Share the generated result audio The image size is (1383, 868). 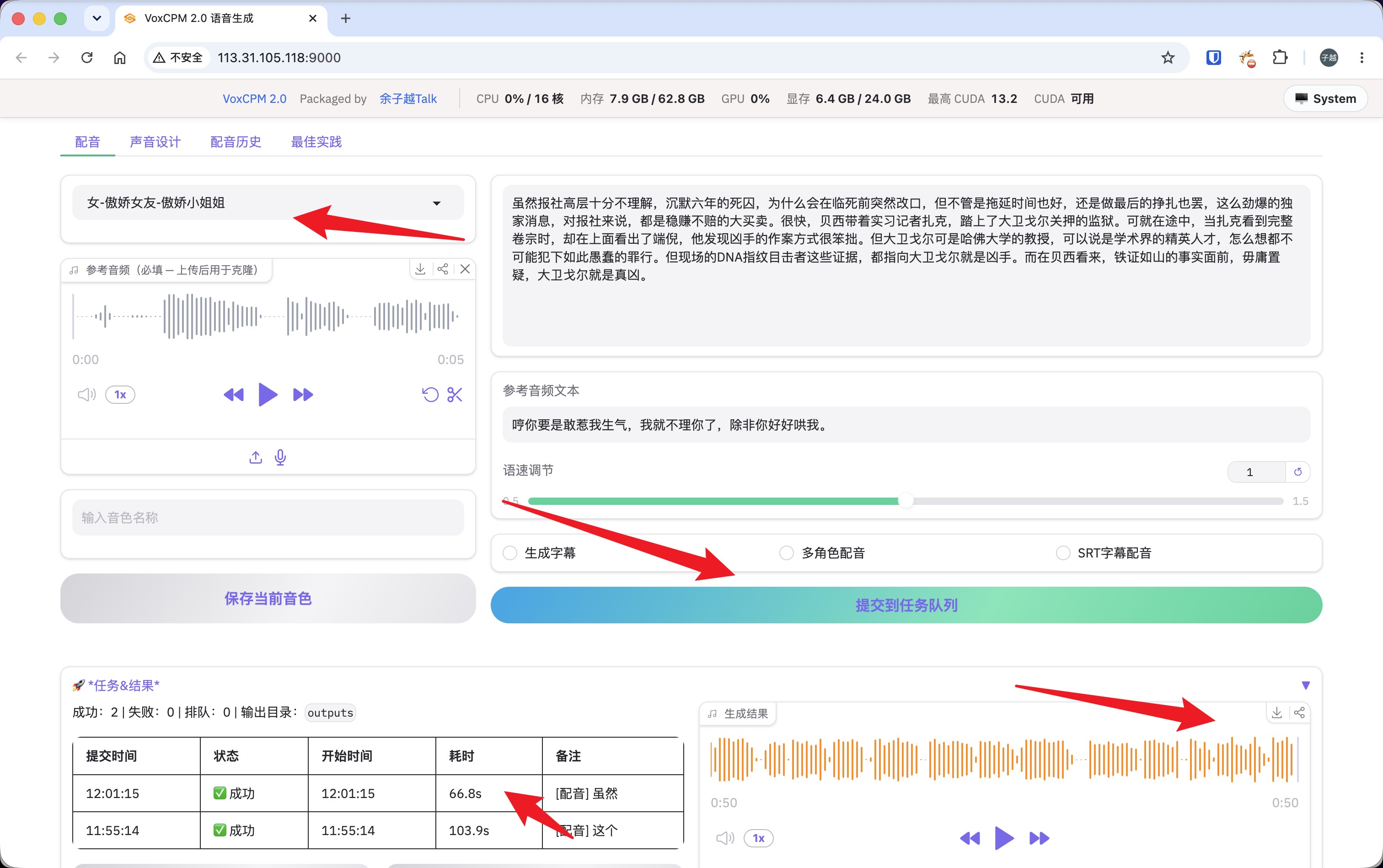[x=1299, y=713]
